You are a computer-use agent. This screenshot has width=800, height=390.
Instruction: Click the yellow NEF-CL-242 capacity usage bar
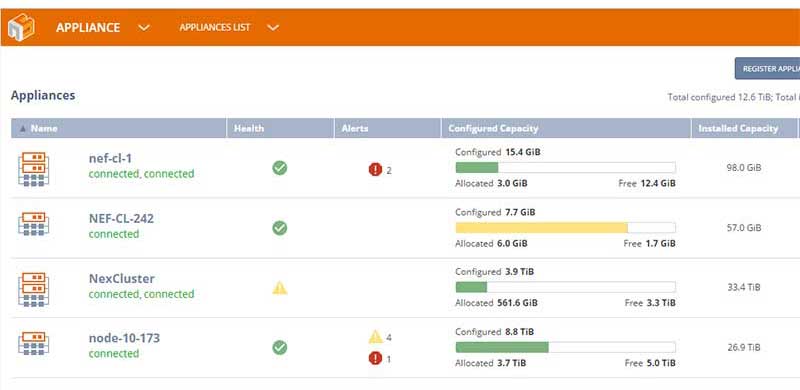click(565, 228)
